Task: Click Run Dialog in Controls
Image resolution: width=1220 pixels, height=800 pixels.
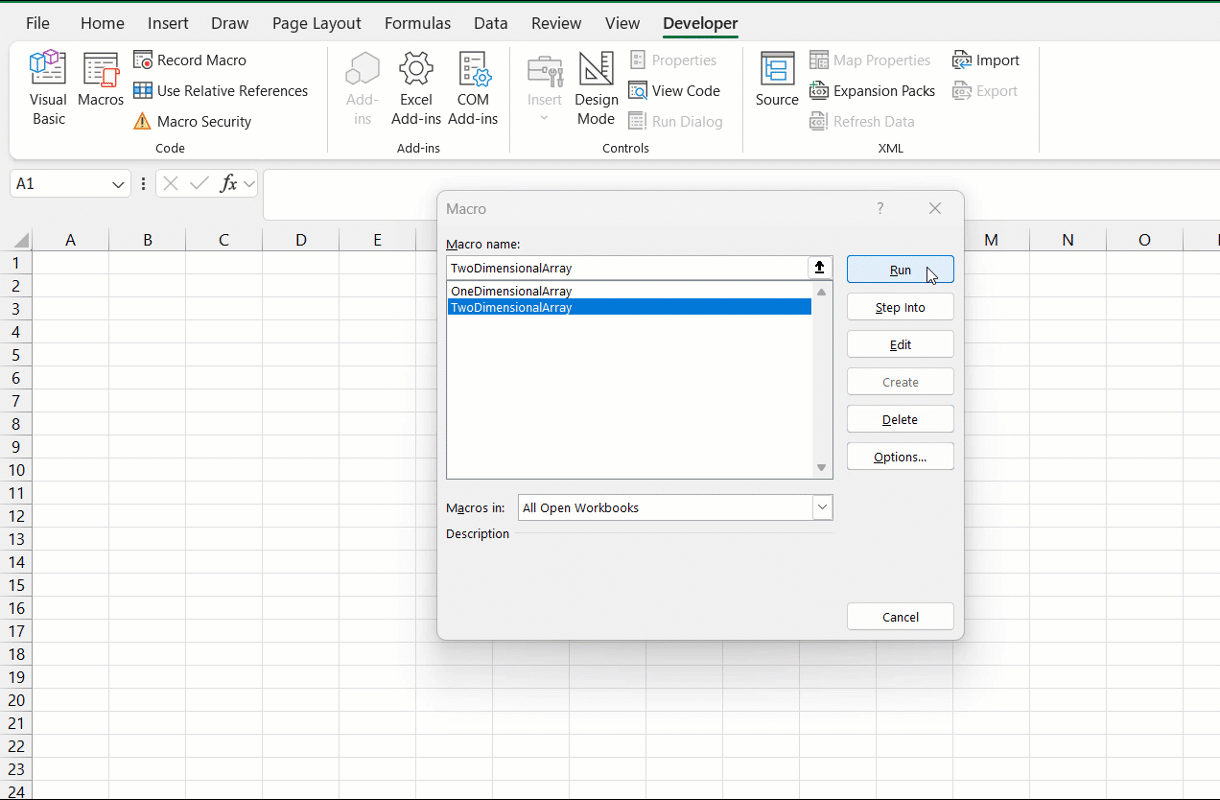Action: [676, 122]
